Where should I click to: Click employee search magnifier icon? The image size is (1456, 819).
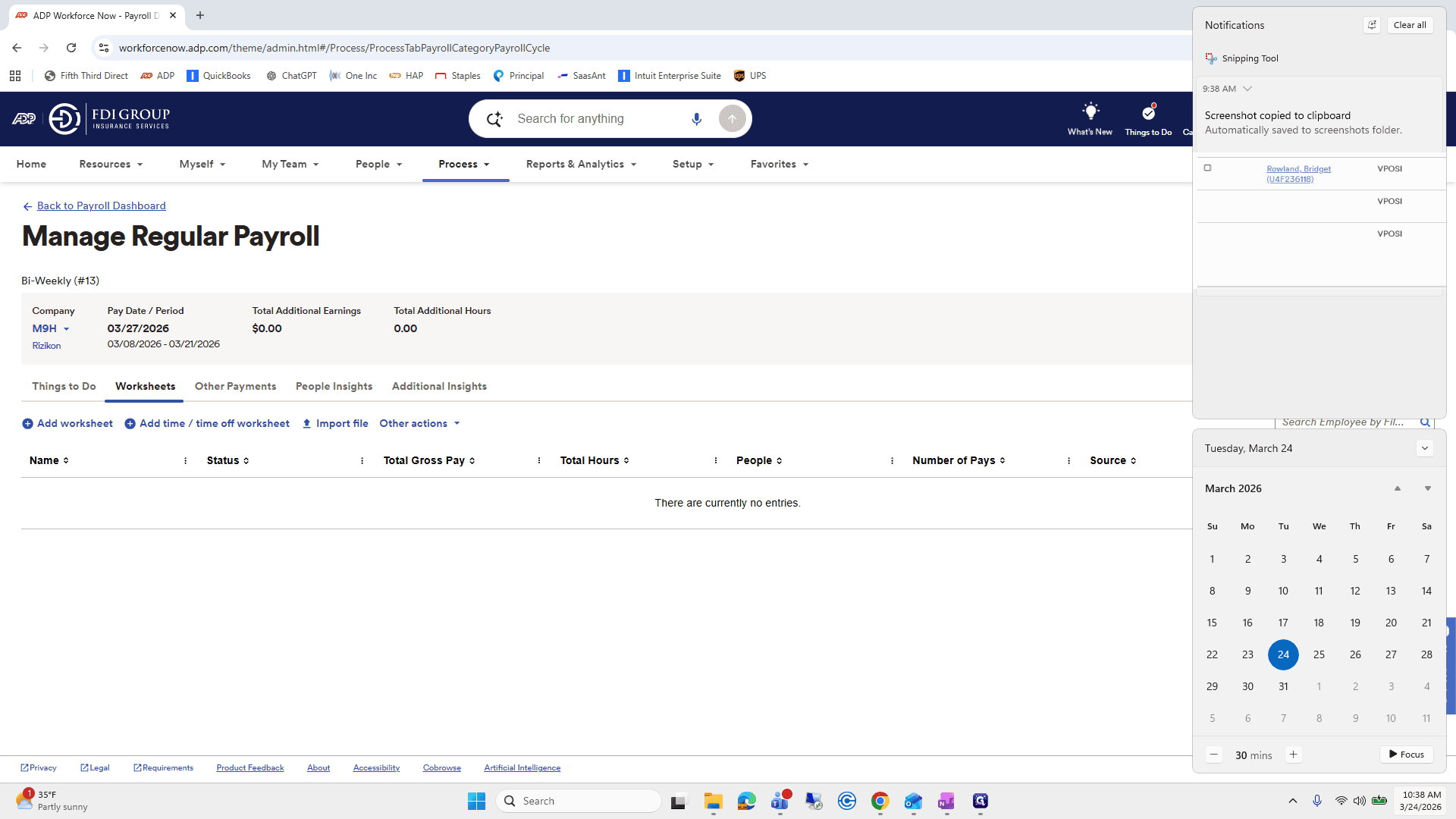[x=1425, y=422]
